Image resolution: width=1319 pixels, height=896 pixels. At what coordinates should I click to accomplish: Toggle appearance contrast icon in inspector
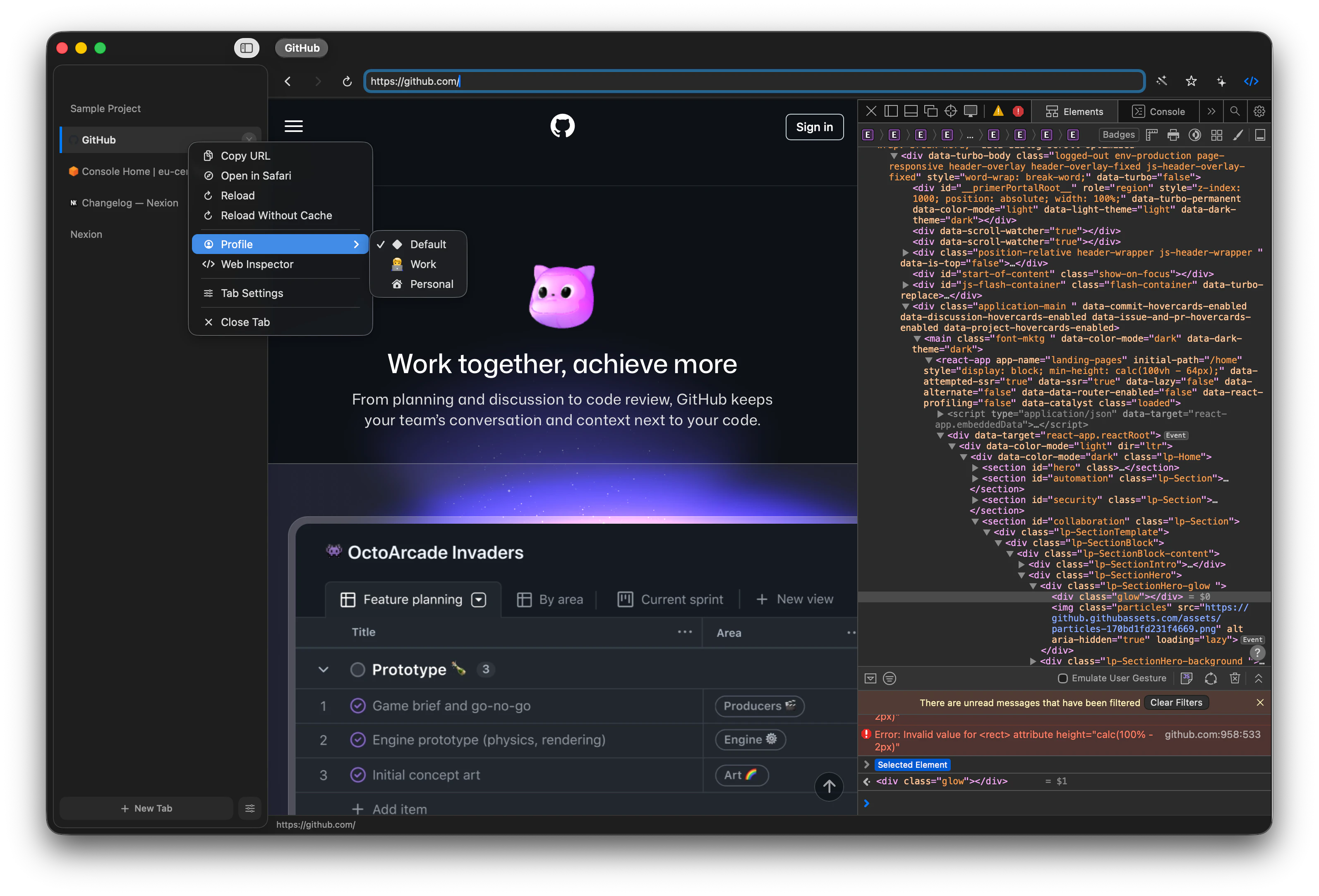1195,135
